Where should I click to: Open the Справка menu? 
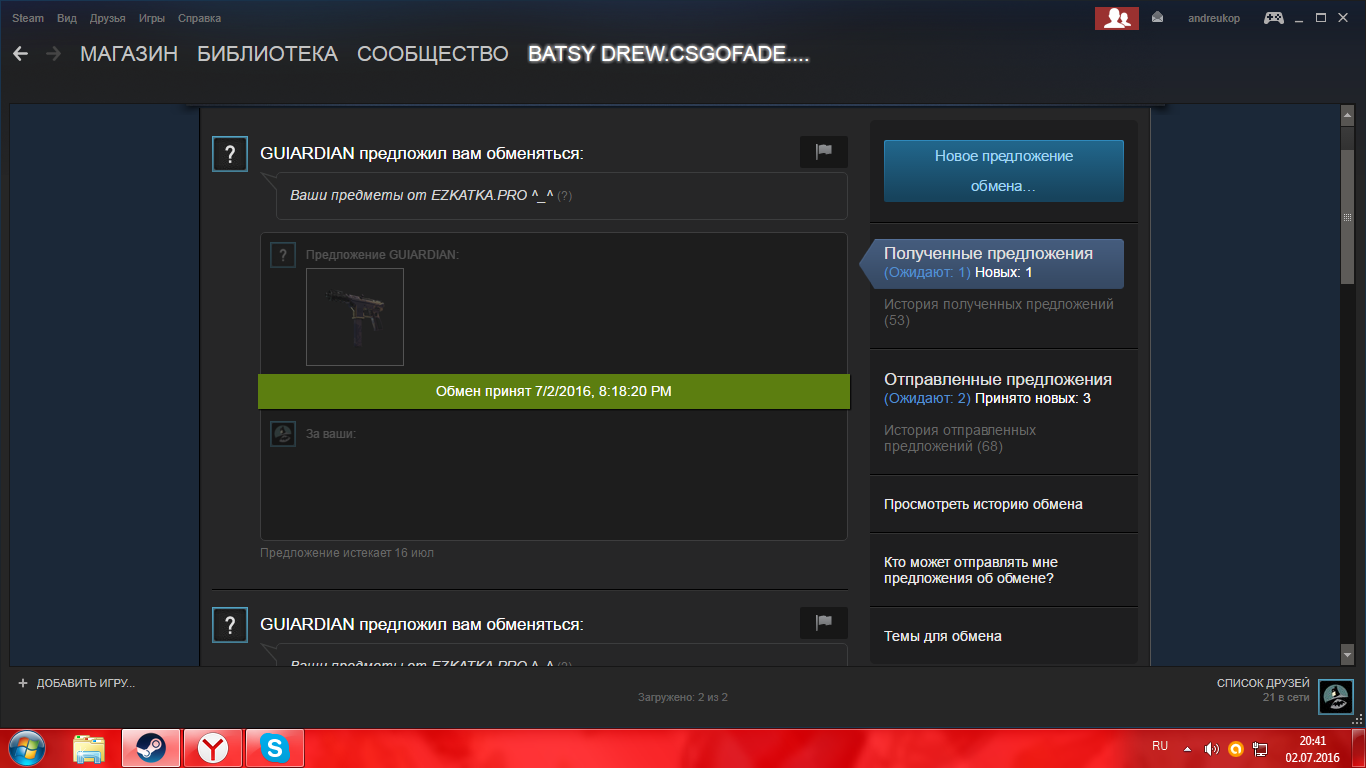click(199, 18)
